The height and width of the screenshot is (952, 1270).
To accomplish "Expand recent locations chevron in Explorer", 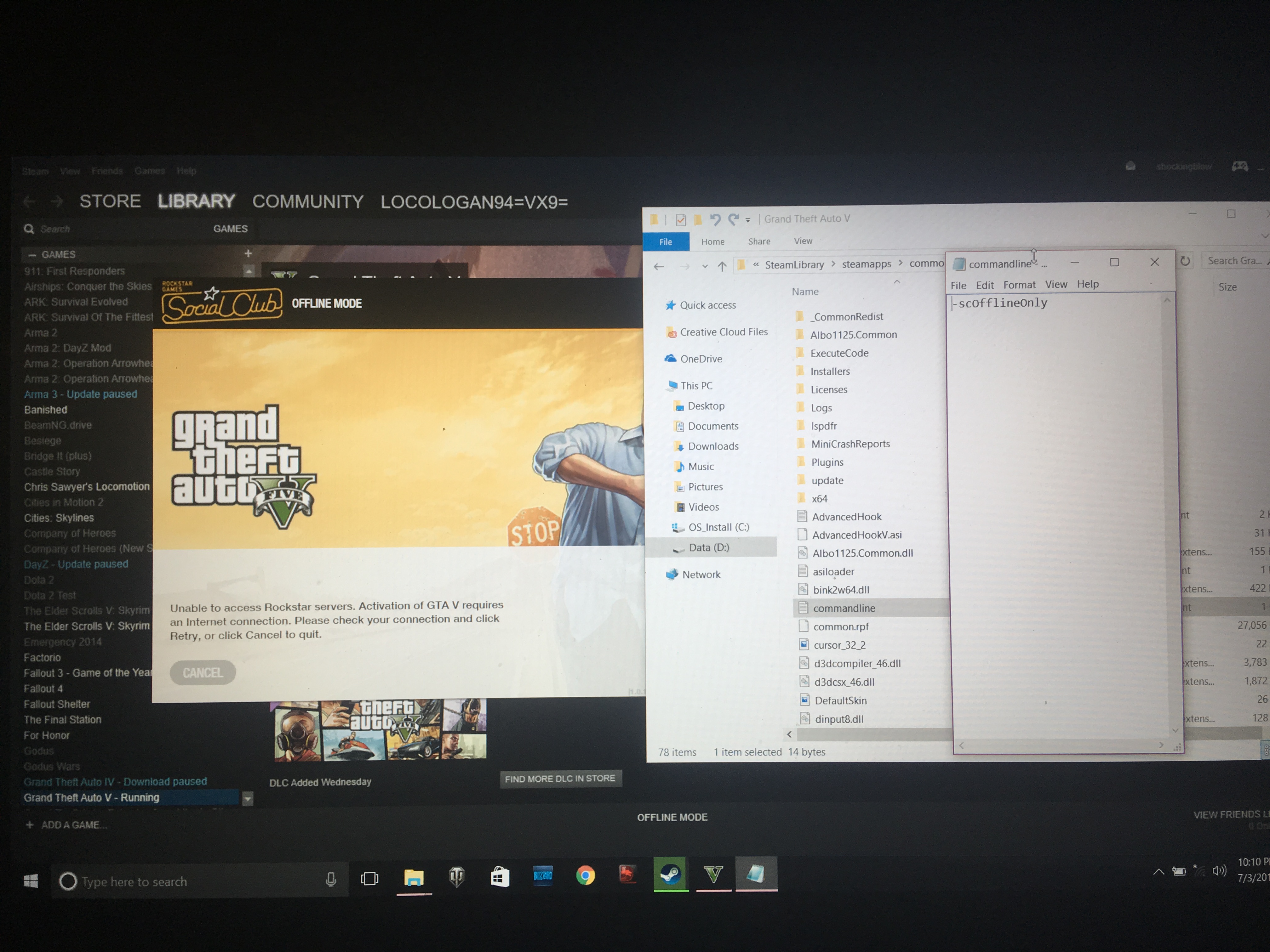I will (x=705, y=266).
